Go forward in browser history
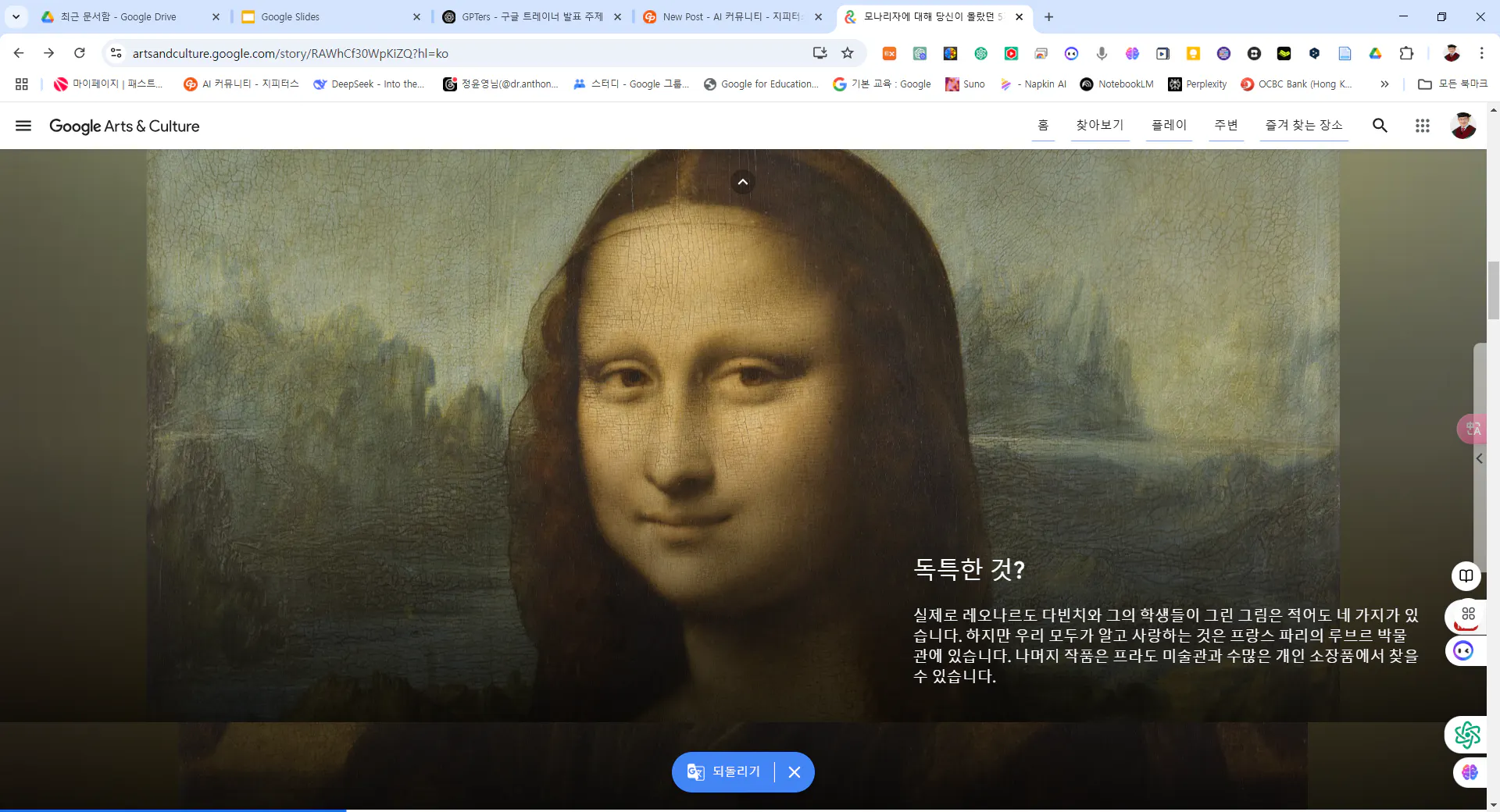Viewport: 1500px width, 812px height. (x=48, y=53)
